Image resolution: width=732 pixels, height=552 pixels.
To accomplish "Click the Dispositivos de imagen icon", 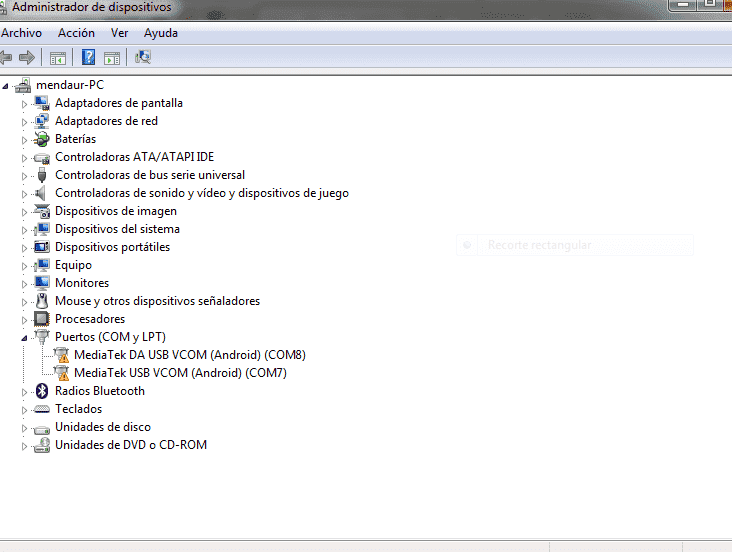I will [42, 211].
